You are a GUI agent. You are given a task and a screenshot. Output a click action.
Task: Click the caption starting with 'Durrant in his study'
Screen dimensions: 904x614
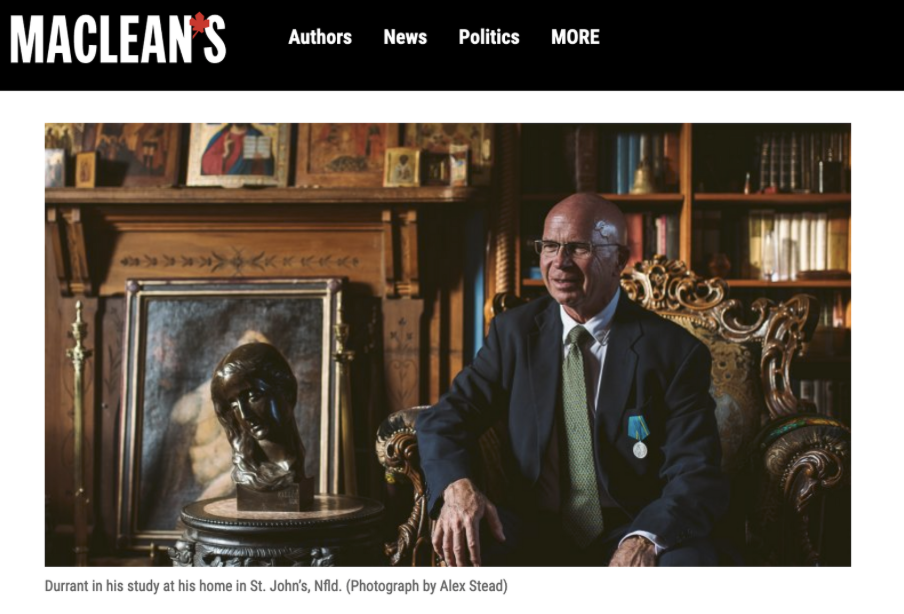pyautogui.click(x=276, y=586)
